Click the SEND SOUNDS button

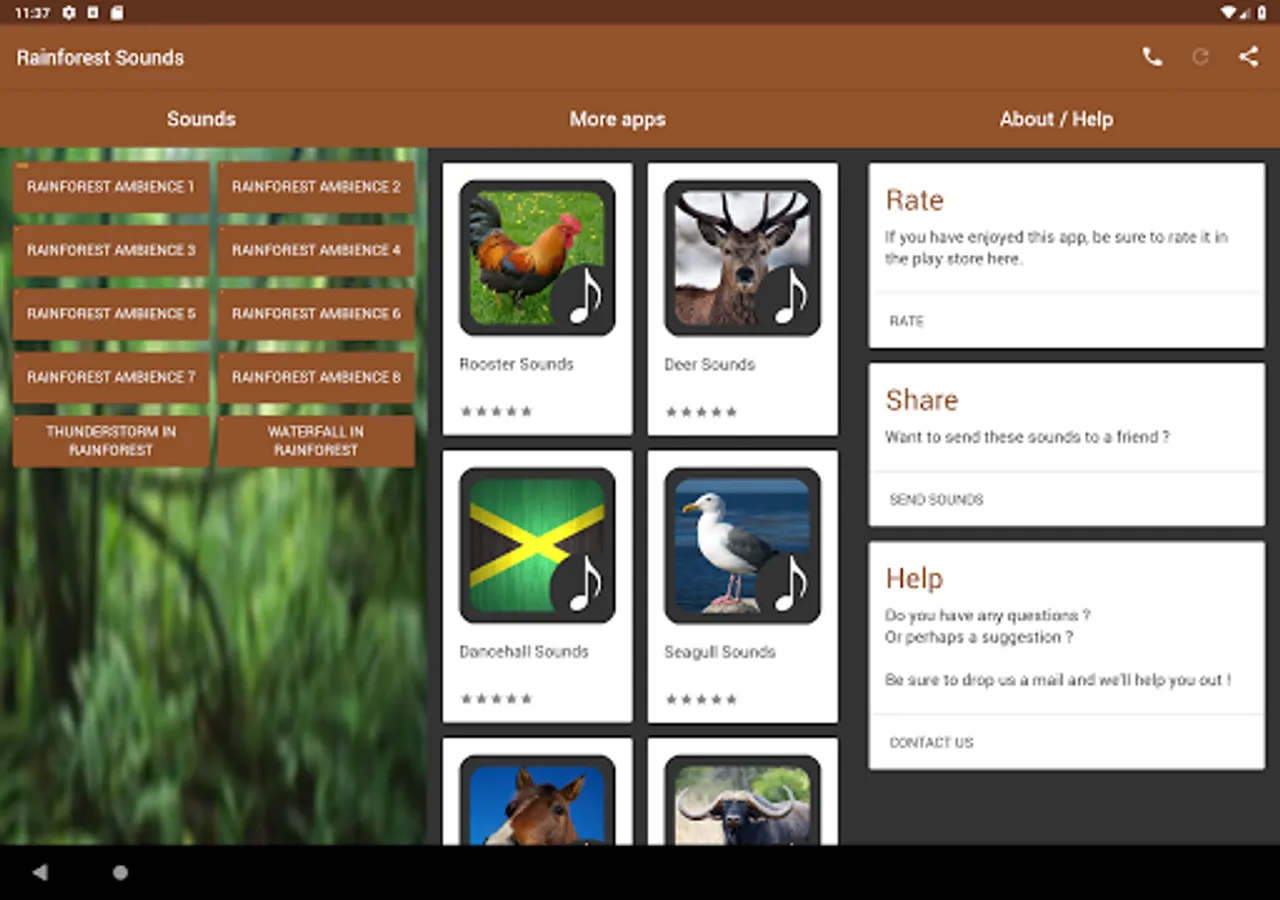(936, 499)
